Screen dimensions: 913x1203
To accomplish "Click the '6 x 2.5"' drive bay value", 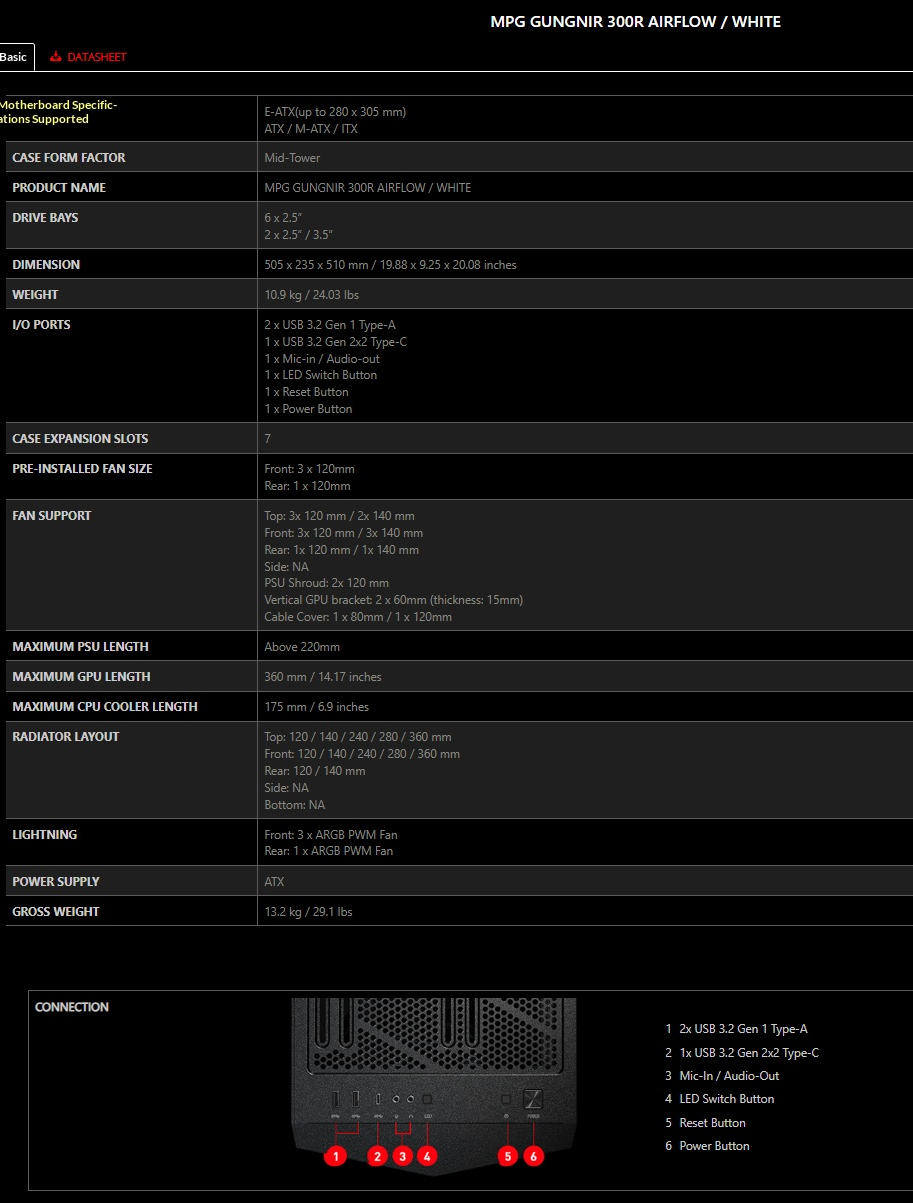I will click(x=283, y=218).
